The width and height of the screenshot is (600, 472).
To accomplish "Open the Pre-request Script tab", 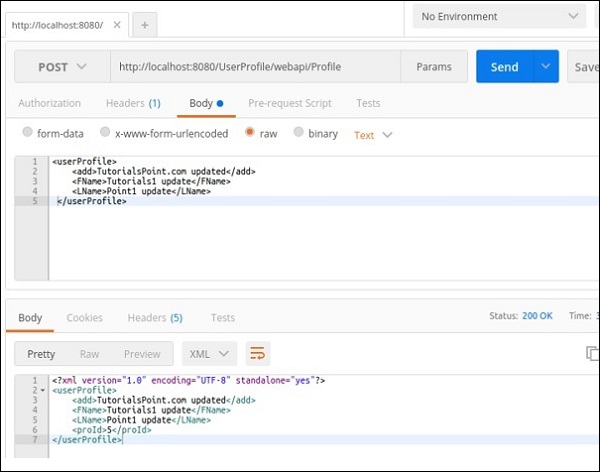I will (289, 103).
